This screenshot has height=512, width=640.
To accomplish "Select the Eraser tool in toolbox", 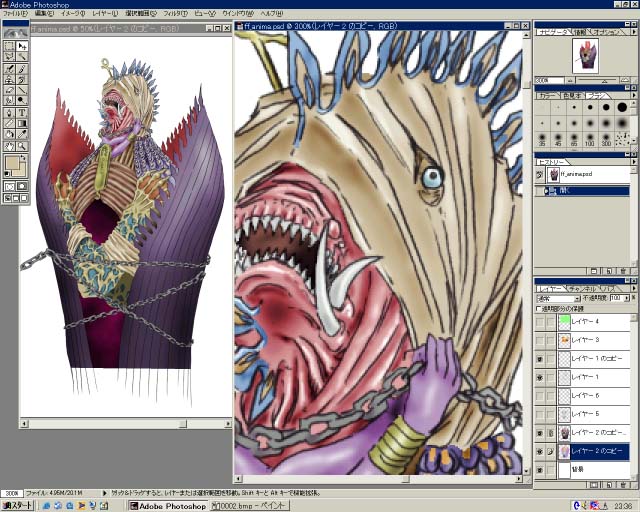I will click(9, 90).
